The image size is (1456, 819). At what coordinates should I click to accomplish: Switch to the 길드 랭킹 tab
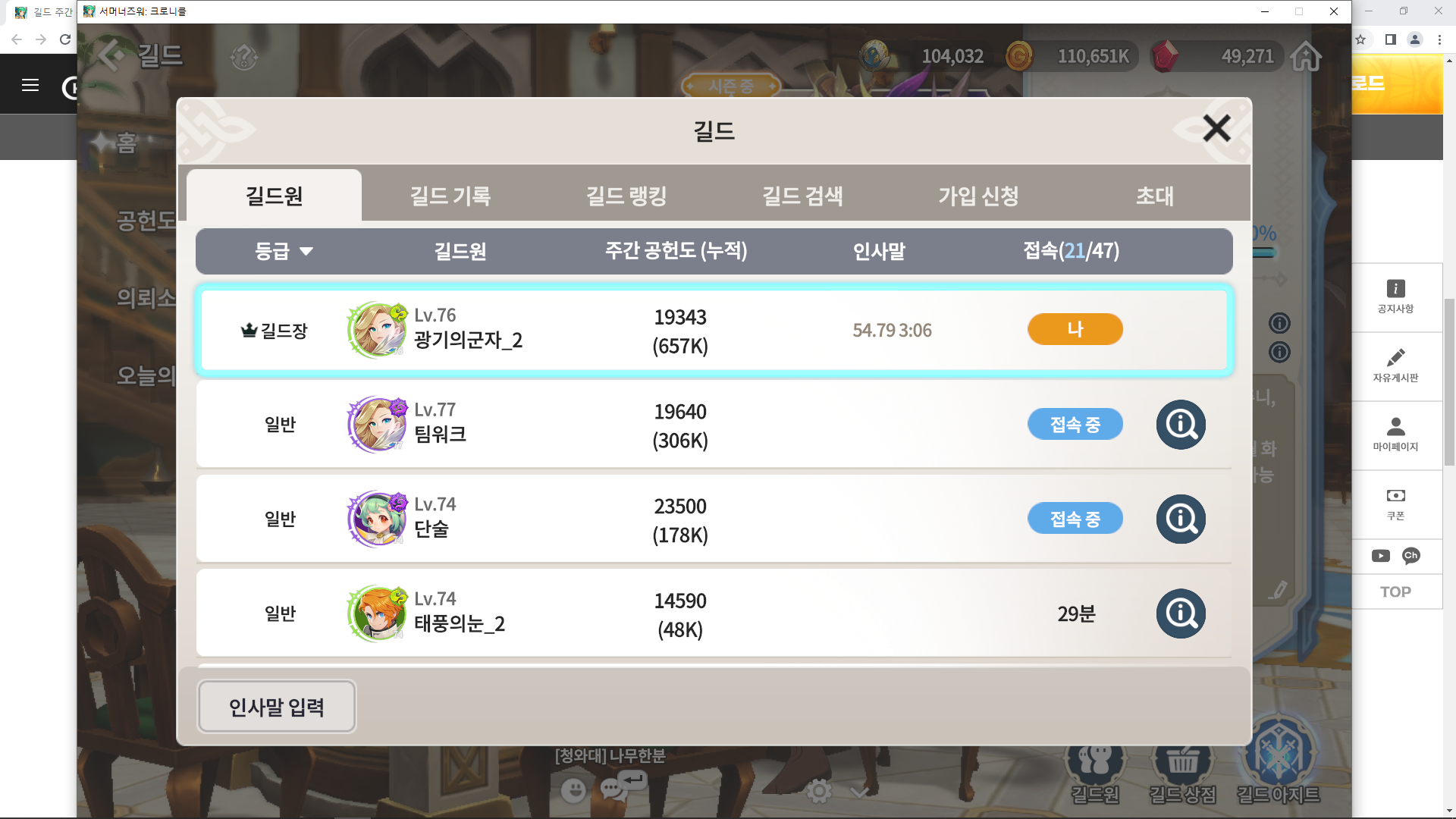(x=626, y=196)
